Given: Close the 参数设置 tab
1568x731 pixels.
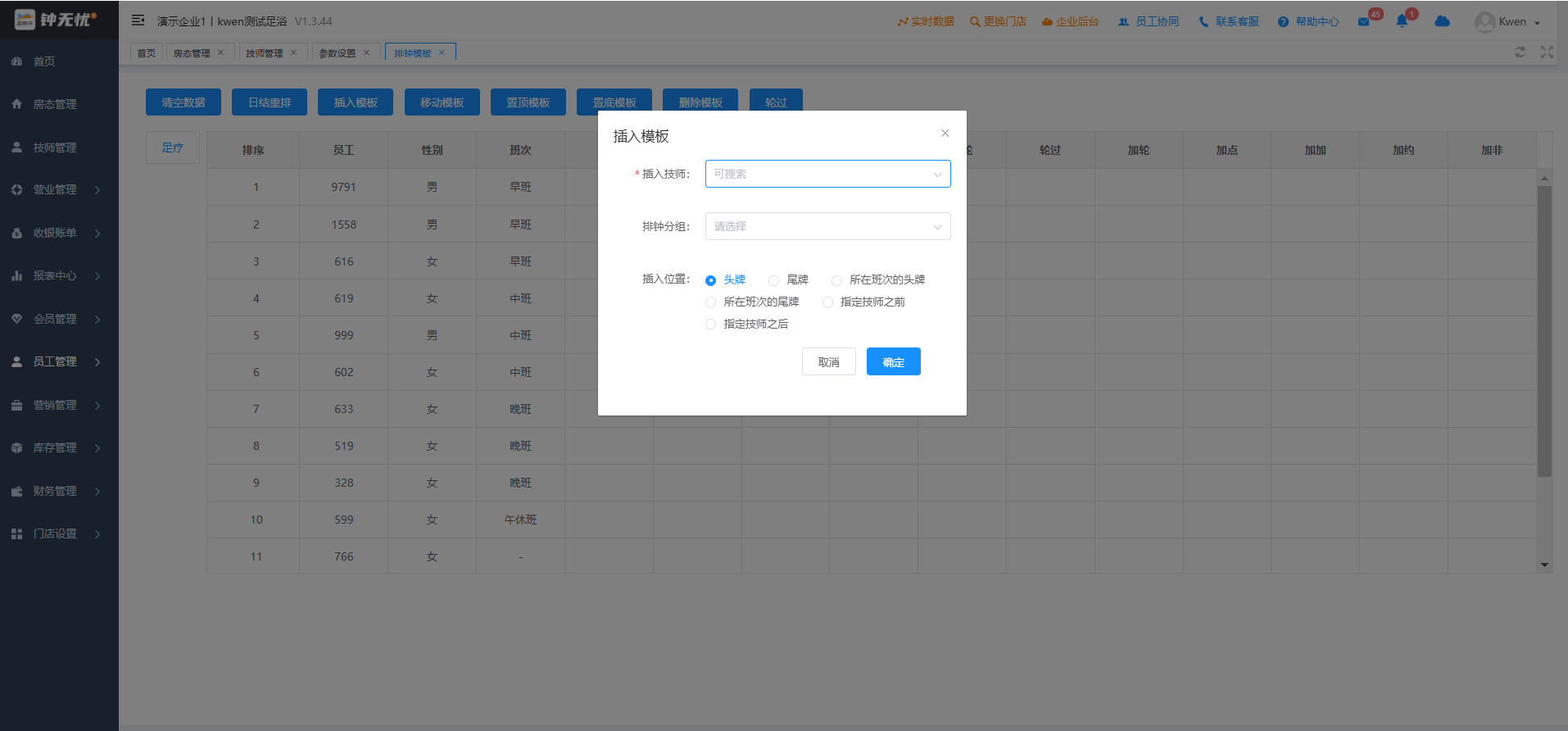Looking at the screenshot, I should [366, 52].
